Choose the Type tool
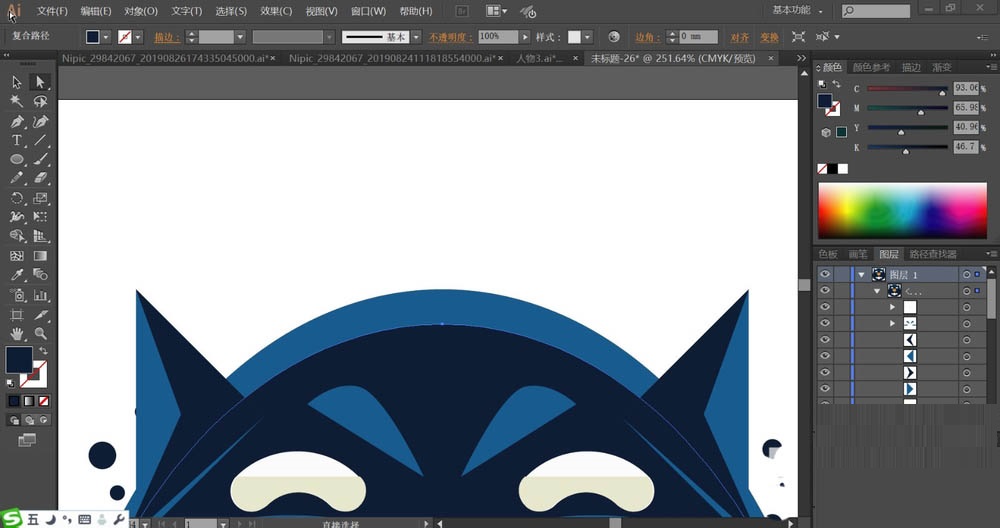Image resolution: width=1000 pixels, height=528 pixels. [x=17, y=140]
